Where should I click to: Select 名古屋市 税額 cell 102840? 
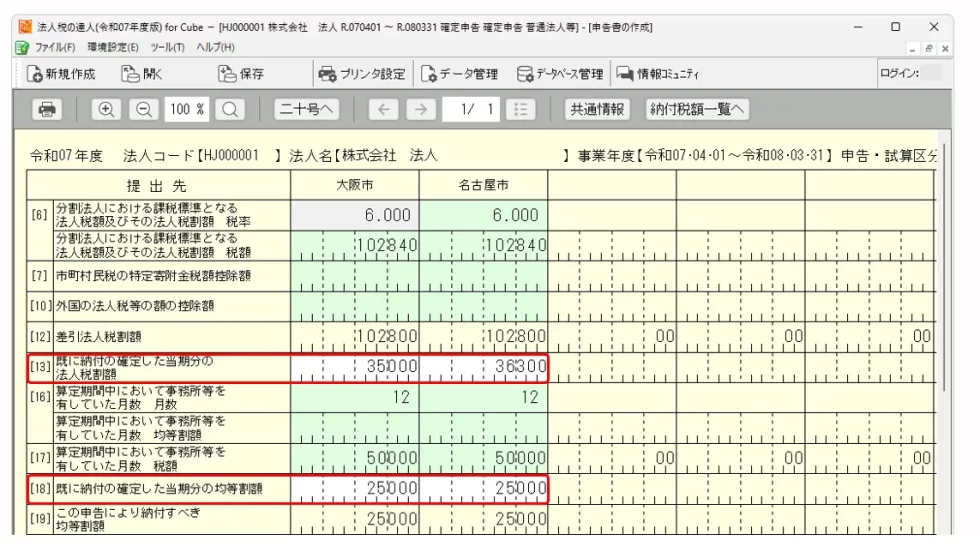click(483, 246)
